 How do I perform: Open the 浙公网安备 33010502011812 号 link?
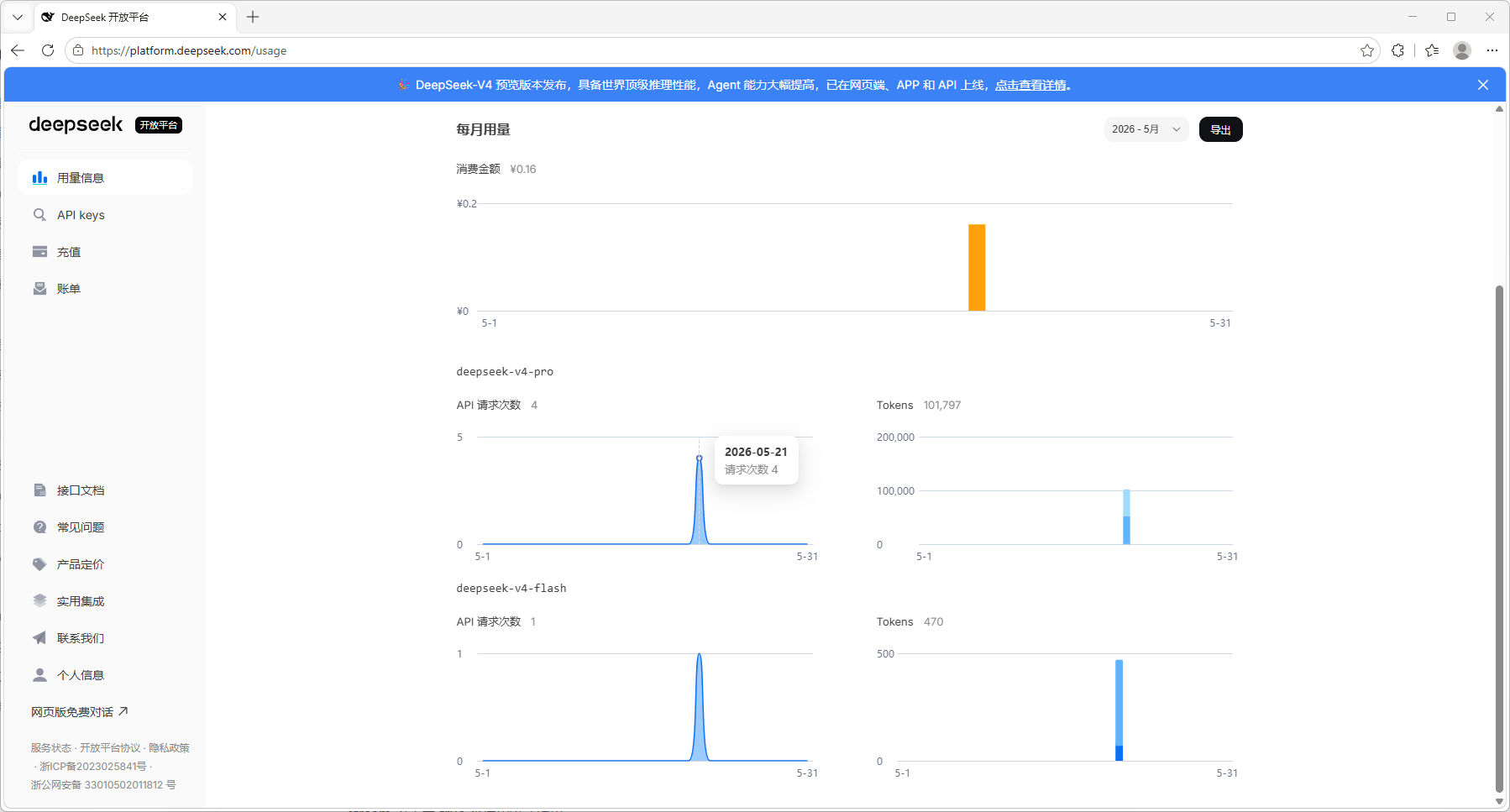(x=103, y=784)
